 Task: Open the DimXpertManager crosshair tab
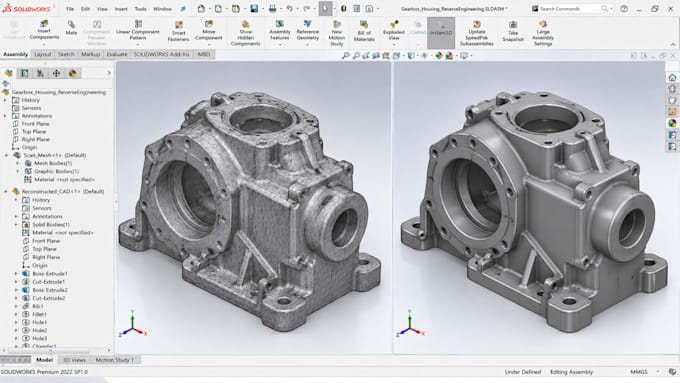56,73
